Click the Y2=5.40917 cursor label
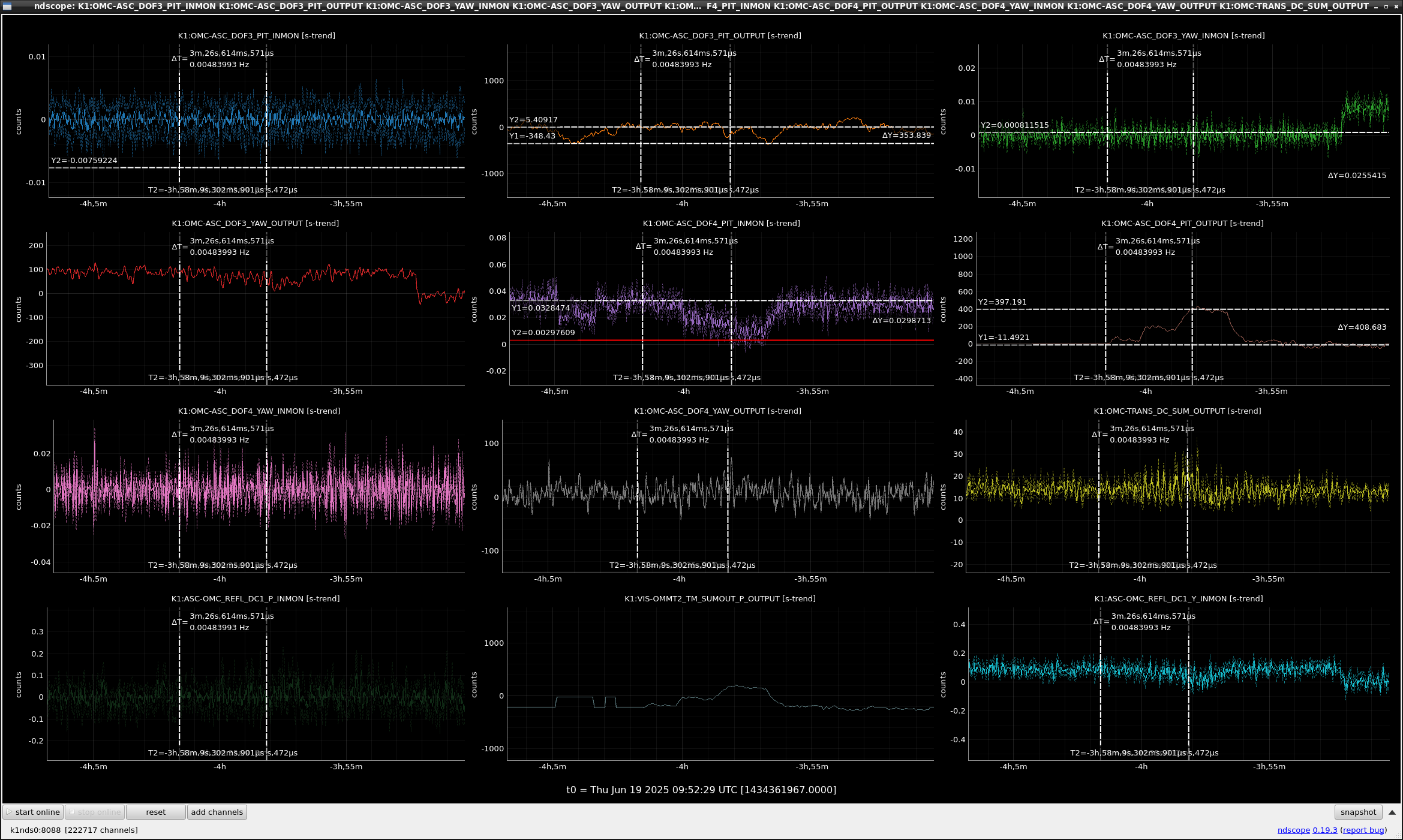Screen dimensions: 1403x840 [x=533, y=119]
